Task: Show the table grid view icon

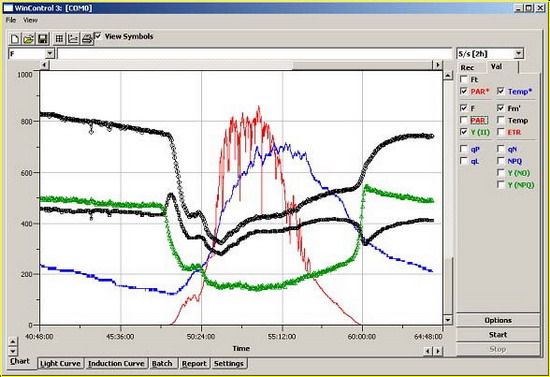Action: click(60, 39)
